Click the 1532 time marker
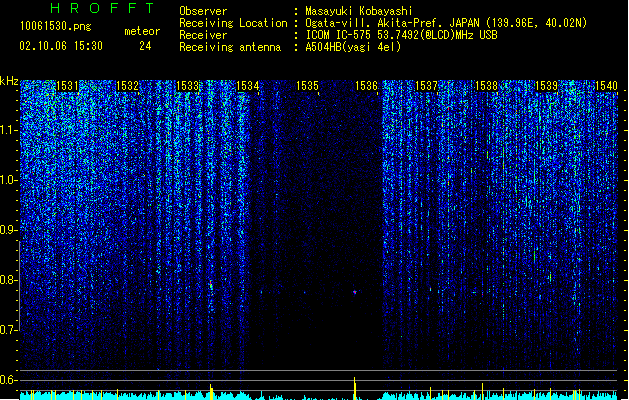The image size is (629, 400). pyautogui.click(x=127, y=86)
